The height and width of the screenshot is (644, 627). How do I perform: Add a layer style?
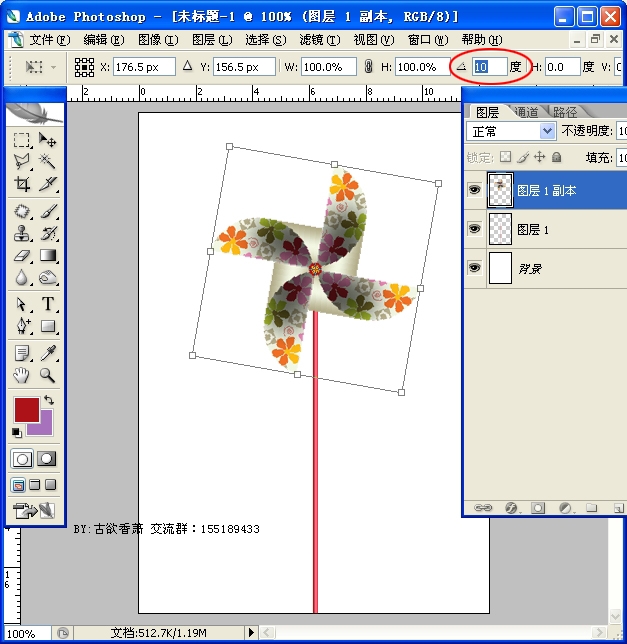(511, 508)
